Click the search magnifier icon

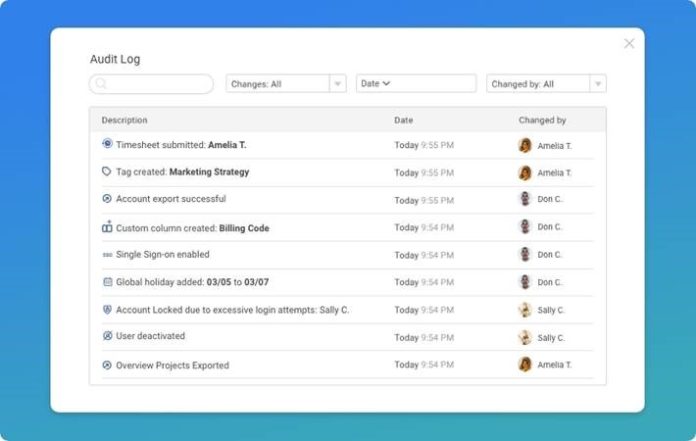click(x=101, y=83)
